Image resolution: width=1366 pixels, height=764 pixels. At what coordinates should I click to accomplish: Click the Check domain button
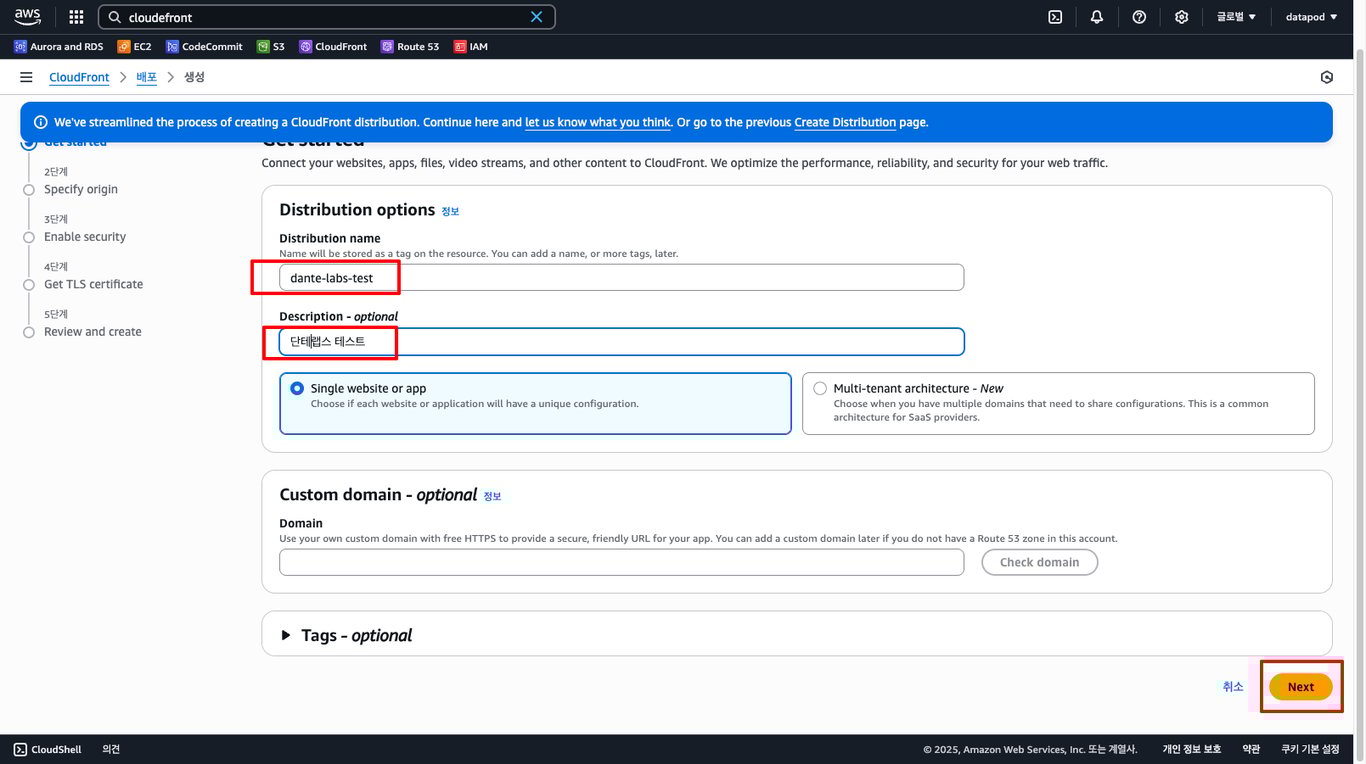click(x=1039, y=562)
